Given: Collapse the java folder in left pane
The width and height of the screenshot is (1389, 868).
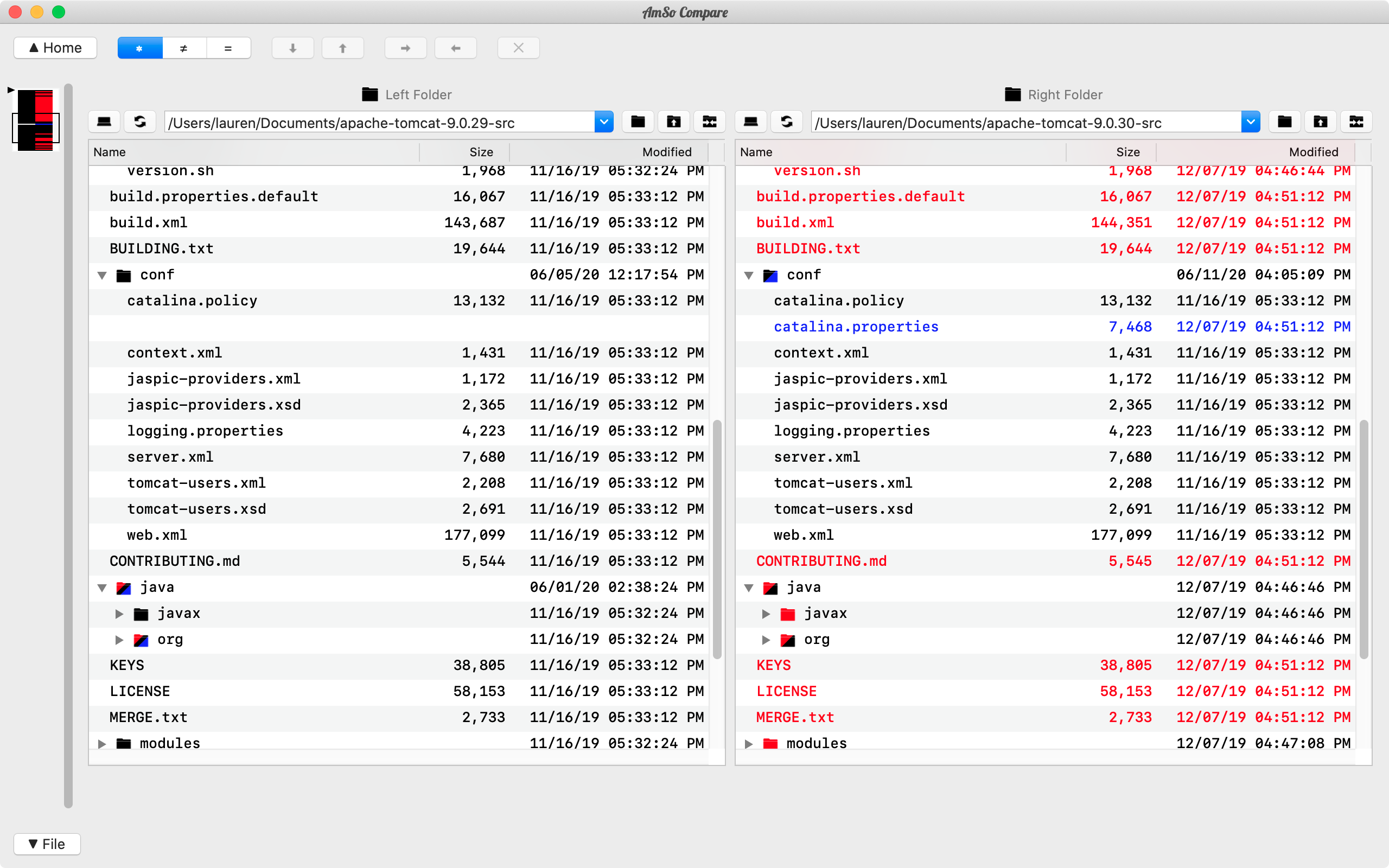Looking at the screenshot, I should coord(102,588).
